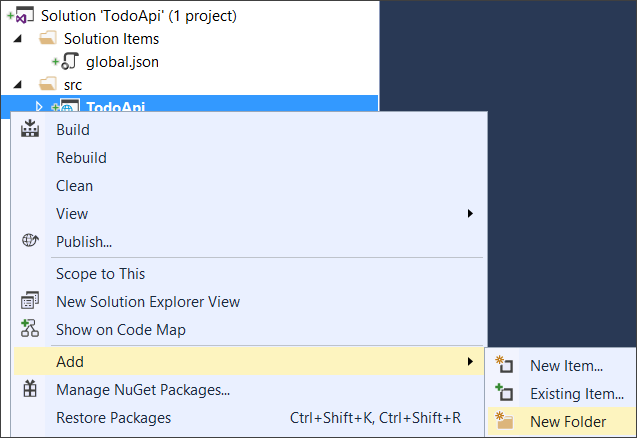637x438 pixels.
Task: Open the Add submenu entry
Action: [x=70, y=362]
